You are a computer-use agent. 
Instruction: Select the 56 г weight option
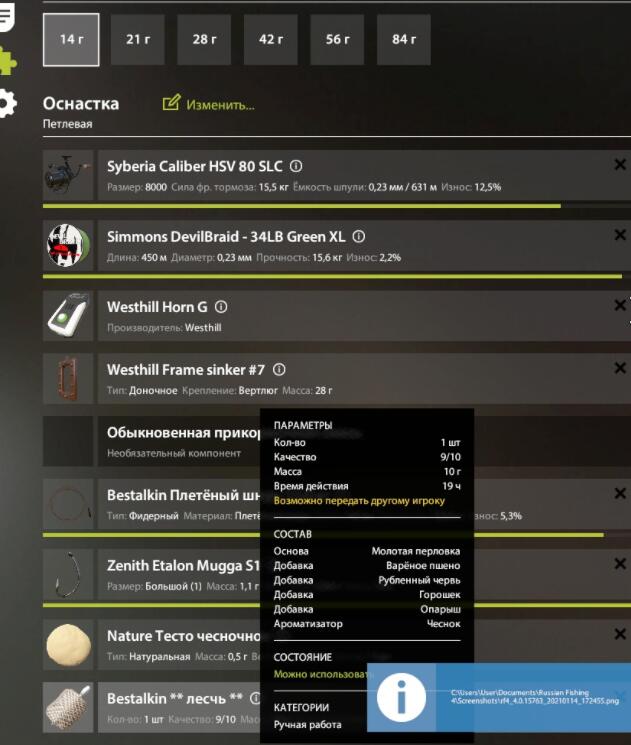click(x=337, y=39)
